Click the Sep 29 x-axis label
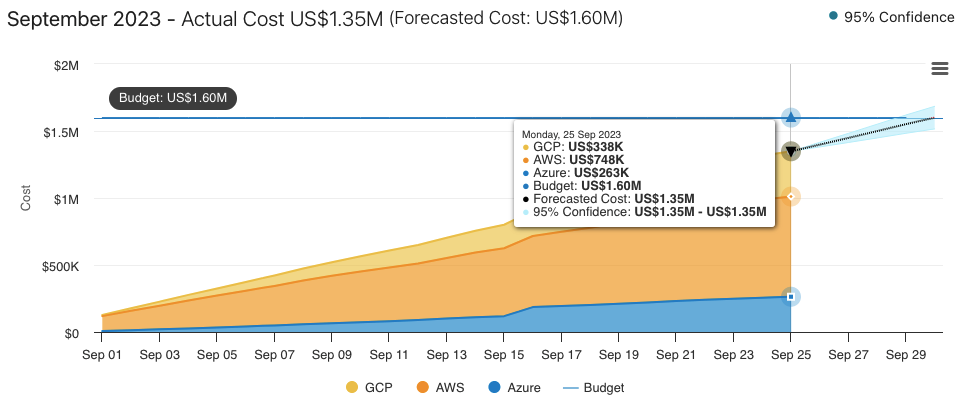 (x=905, y=354)
